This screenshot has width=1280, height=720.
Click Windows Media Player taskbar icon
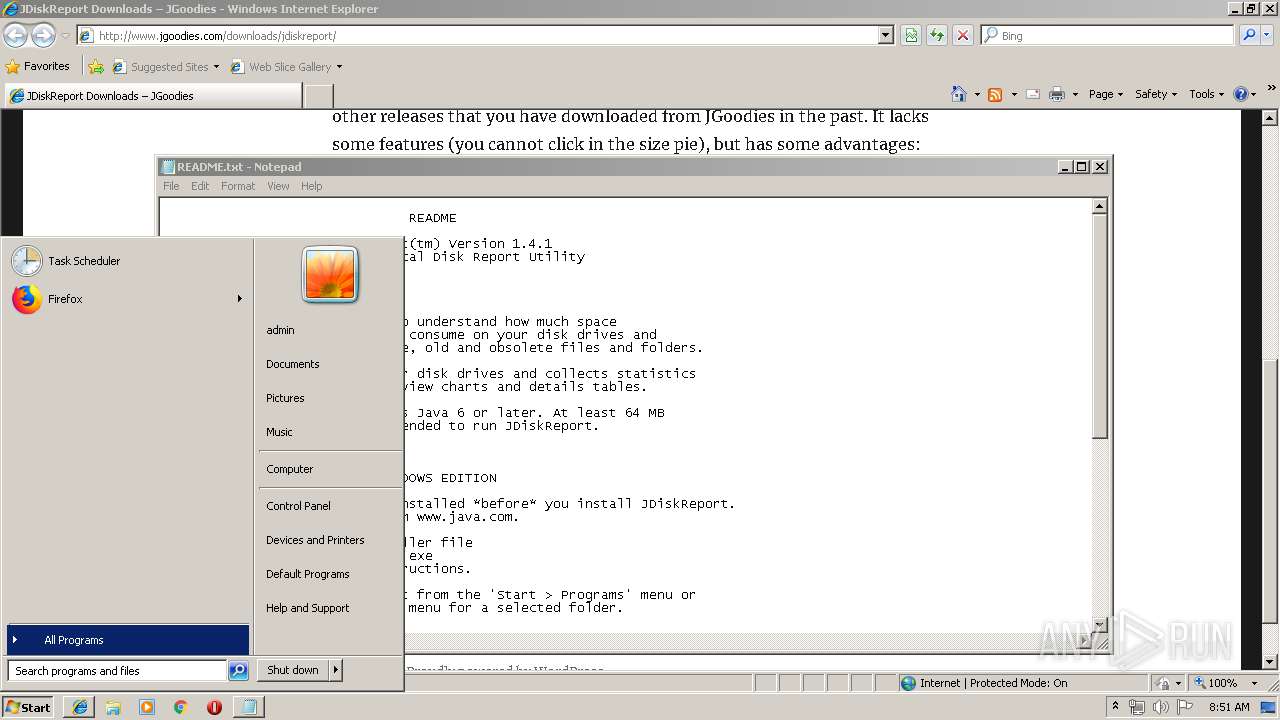click(x=147, y=707)
